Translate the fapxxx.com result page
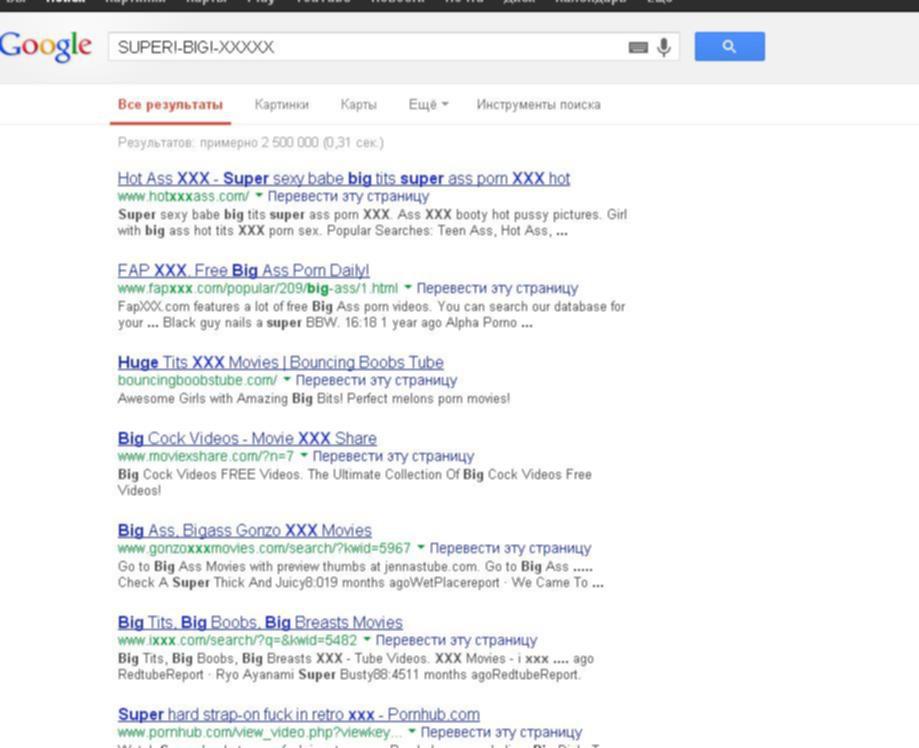Viewport: 919px width, 748px height. coord(497,288)
